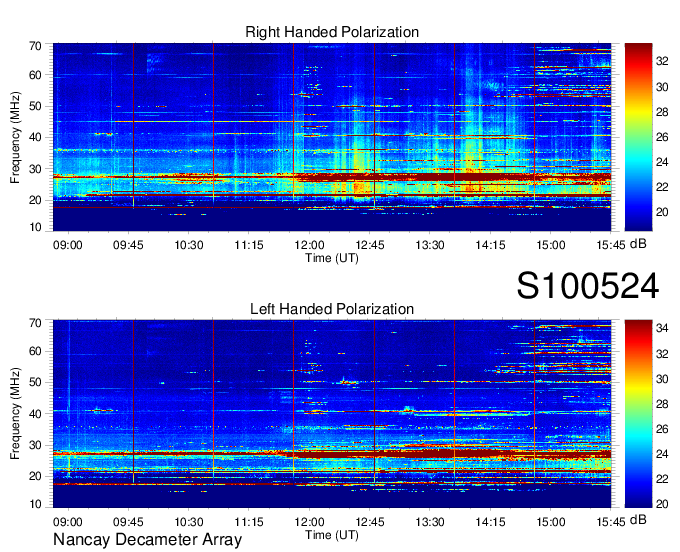Click the 34 value on Left Handed colorbar
The width and height of the screenshot is (680, 552).
[x=662, y=329]
